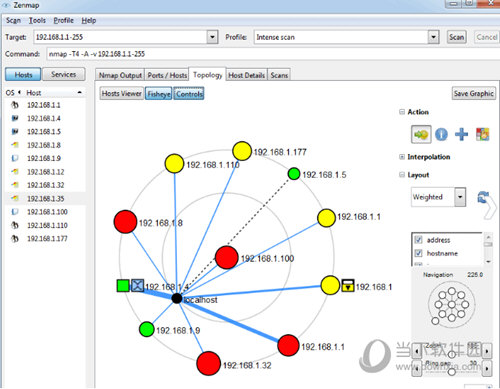Switch to the Nmap Output tab
The image size is (500, 389).
pyautogui.click(x=120, y=75)
